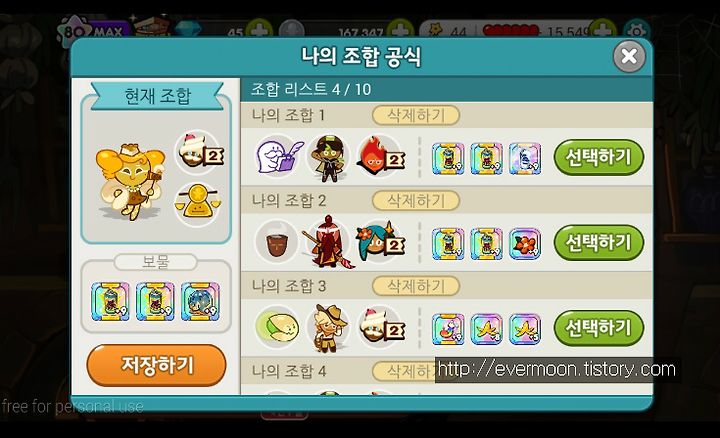Click the globe treasure in the 보물 panel
720x438 pixels.
tap(200, 302)
